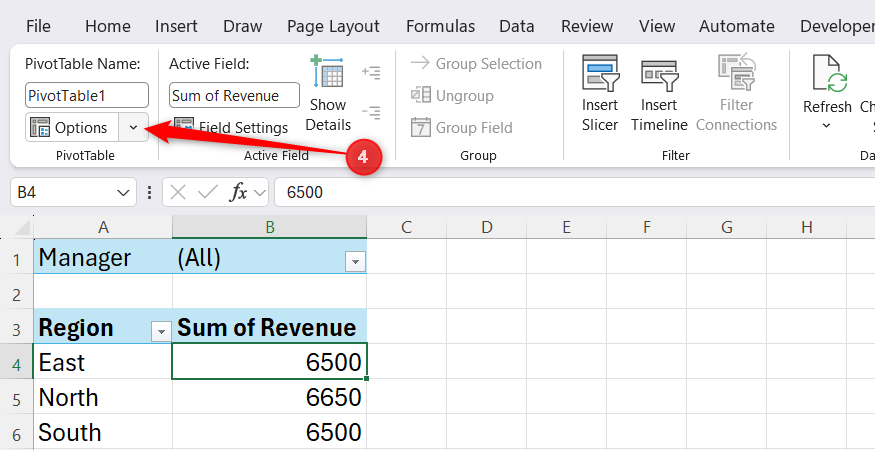Click the vertical dots handle beside Name Box
The image size is (875, 450).
(x=149, y=193)
